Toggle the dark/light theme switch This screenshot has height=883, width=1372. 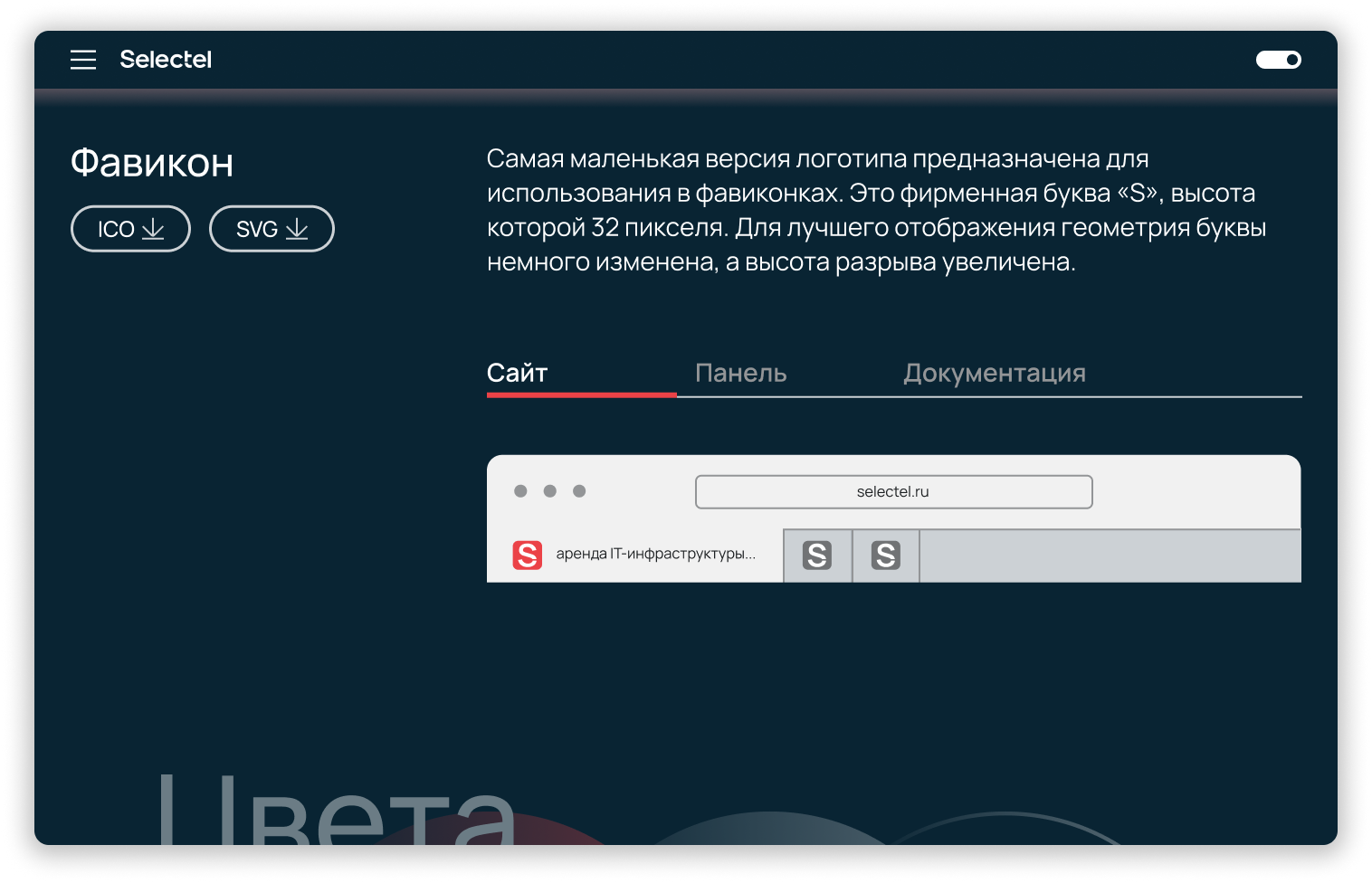point(1279,59)
